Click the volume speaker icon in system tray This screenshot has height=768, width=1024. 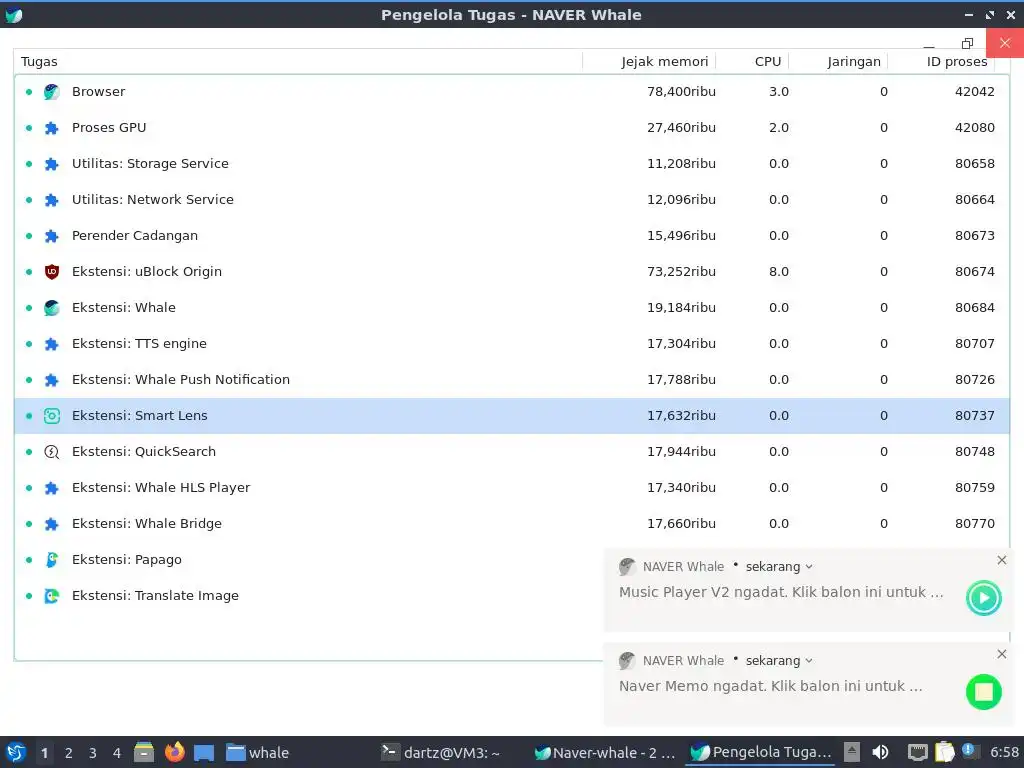tap(880, 752)
